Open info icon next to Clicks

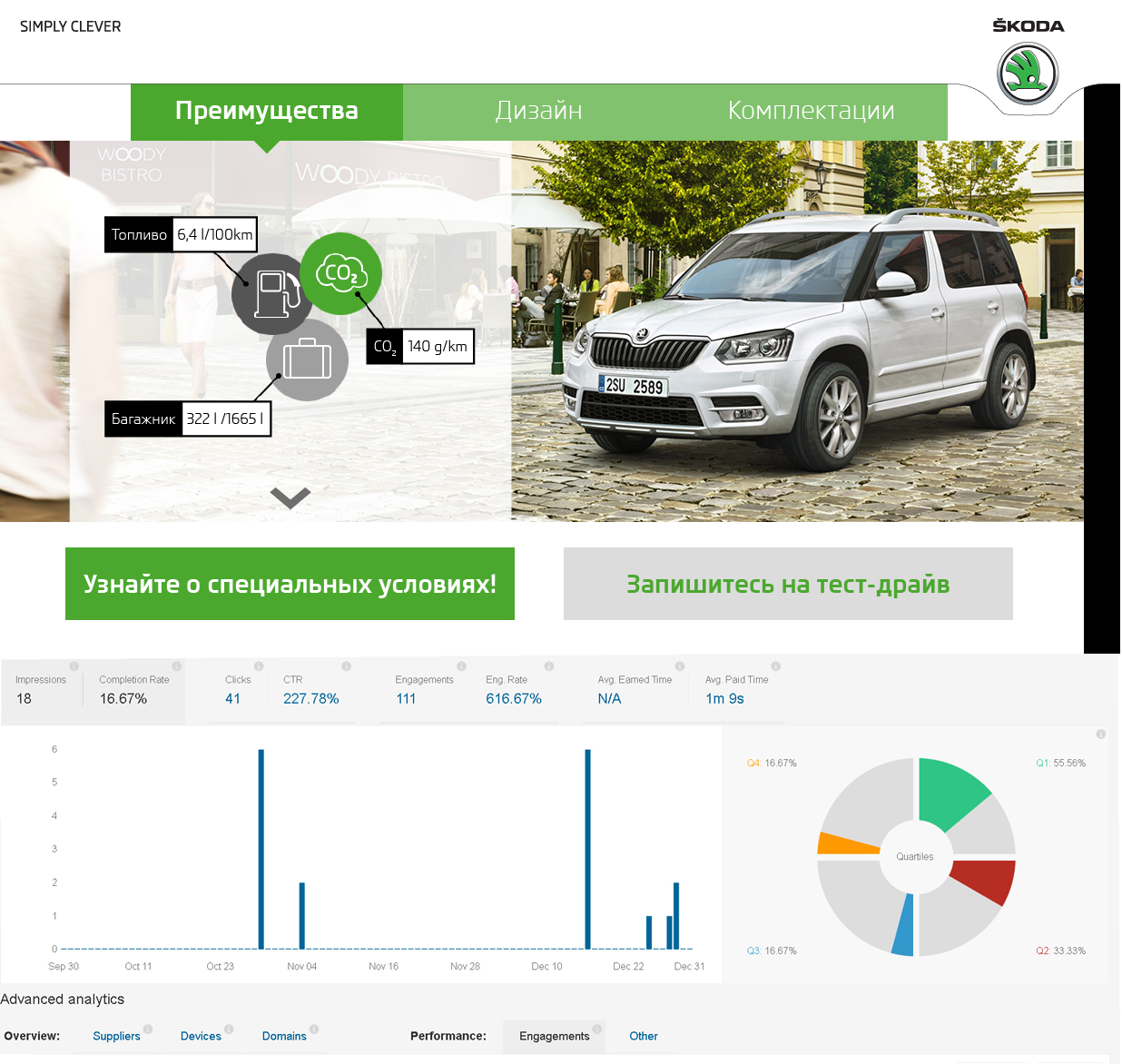click(x=259, y=666)
